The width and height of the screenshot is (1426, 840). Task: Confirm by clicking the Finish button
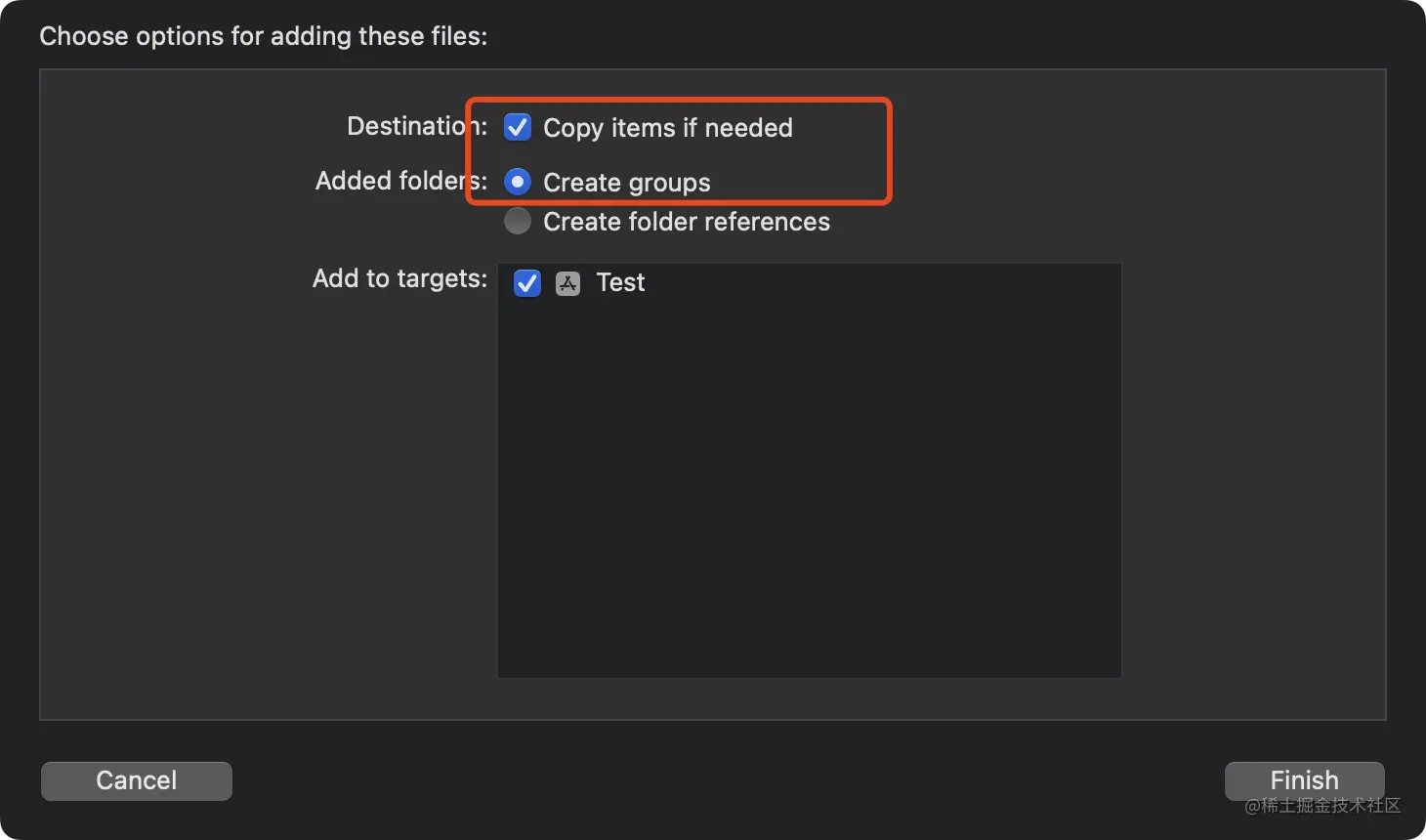pyautogui.click(x=1305, y=780)
